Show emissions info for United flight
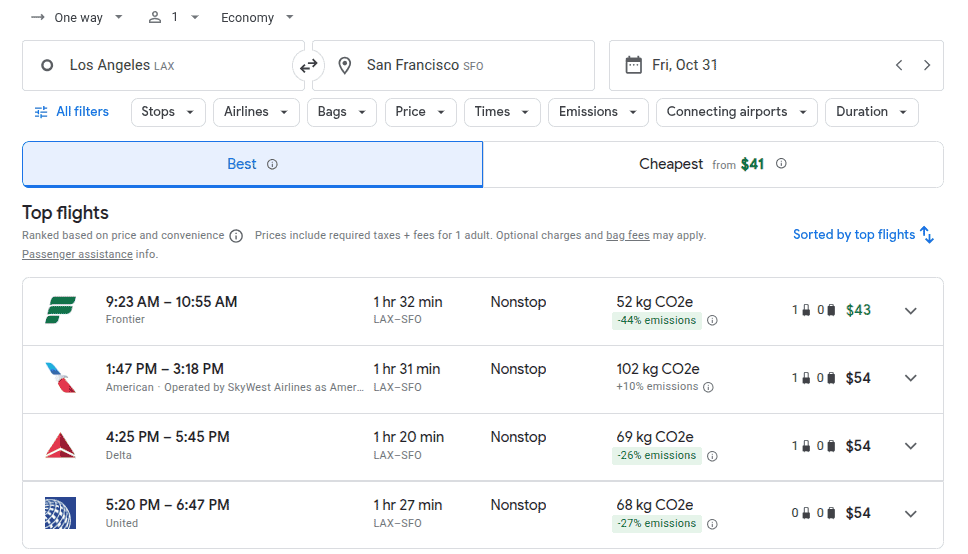968x554 pixels. pyautogui.click(x=712, y=524)
